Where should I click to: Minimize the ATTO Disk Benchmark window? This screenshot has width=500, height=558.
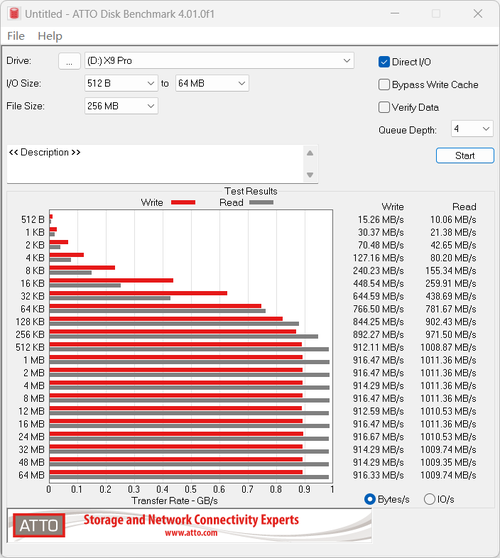click(x=395, y=14)
